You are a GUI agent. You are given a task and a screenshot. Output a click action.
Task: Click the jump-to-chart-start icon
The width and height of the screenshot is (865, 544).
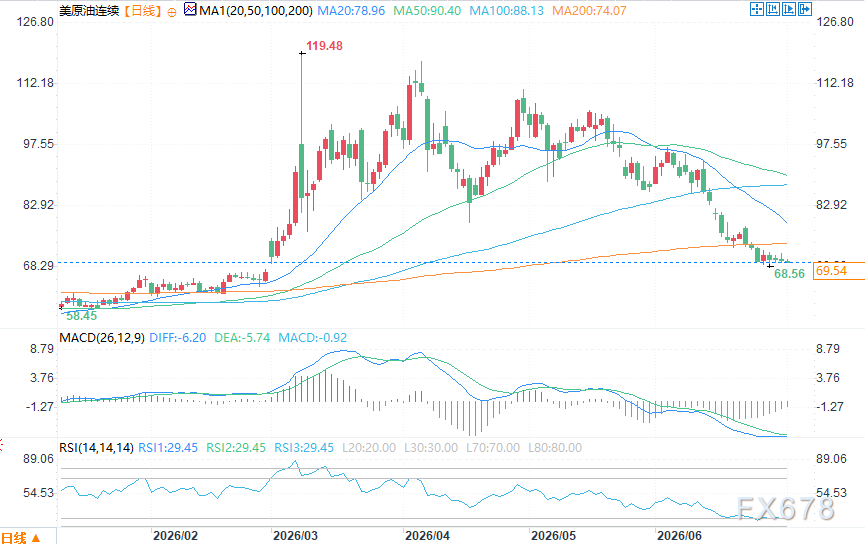pyautogui.click(x=773, y=9)
